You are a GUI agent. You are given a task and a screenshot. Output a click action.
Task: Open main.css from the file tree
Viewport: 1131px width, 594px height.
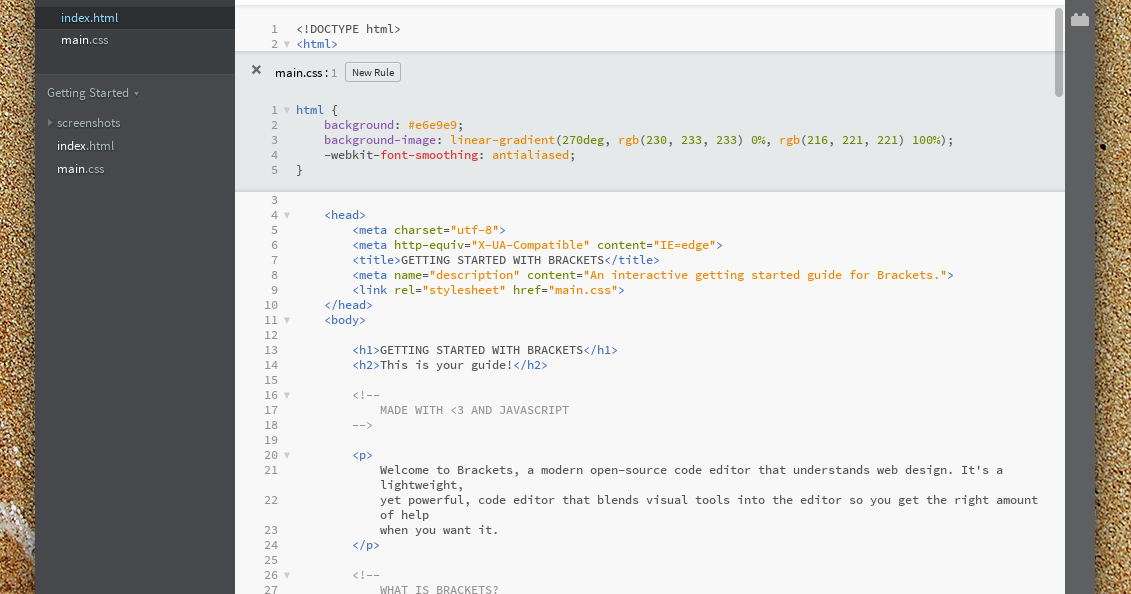point(80,168)
